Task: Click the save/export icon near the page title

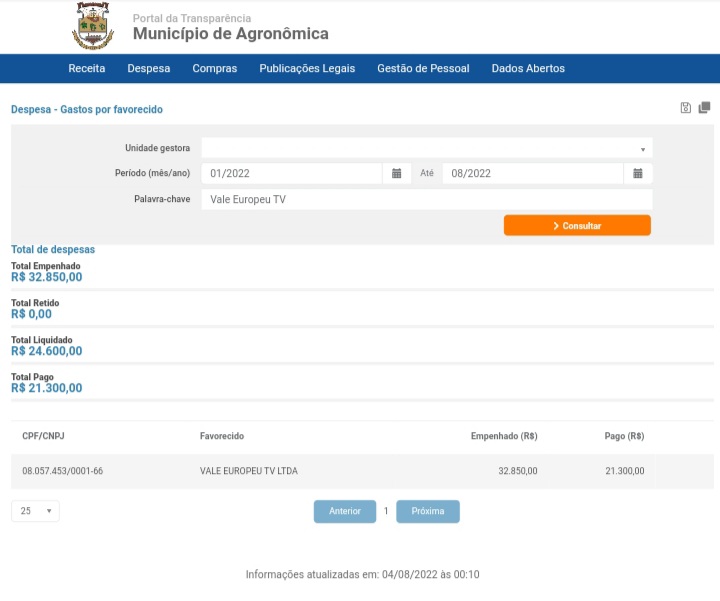Action: (685, 108)
